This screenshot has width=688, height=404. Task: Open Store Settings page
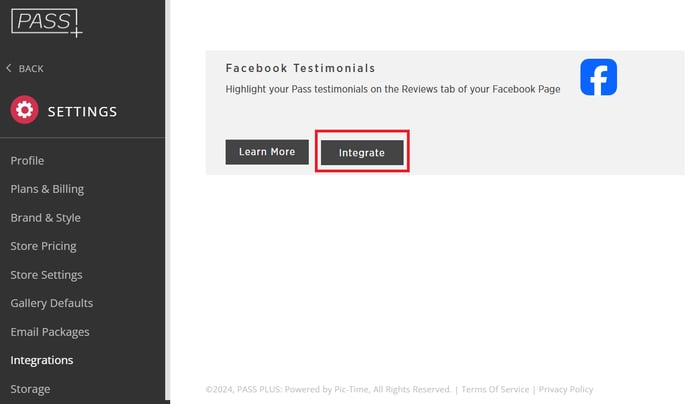coord(47,275)
